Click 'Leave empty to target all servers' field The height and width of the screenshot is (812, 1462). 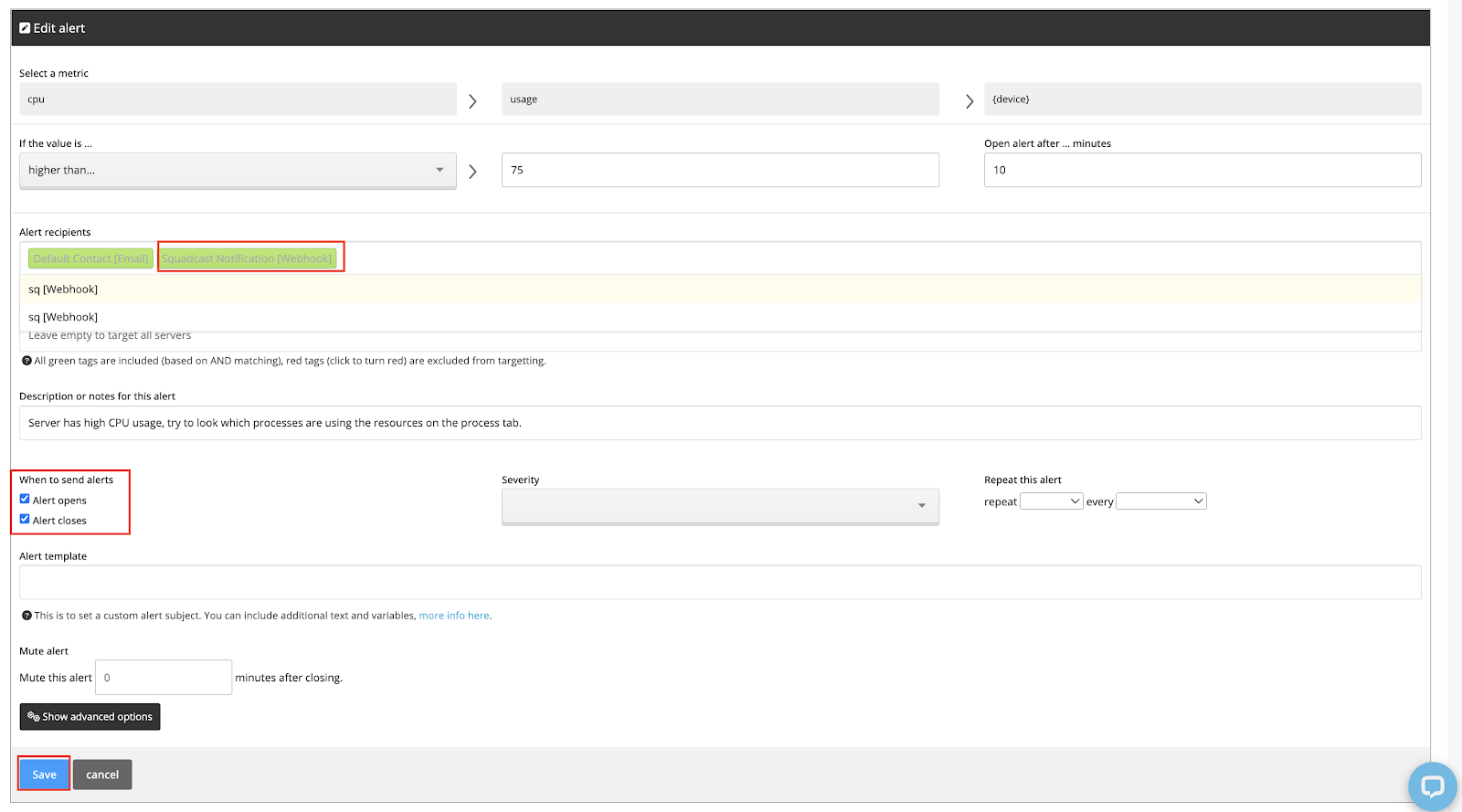click(720, 340)
